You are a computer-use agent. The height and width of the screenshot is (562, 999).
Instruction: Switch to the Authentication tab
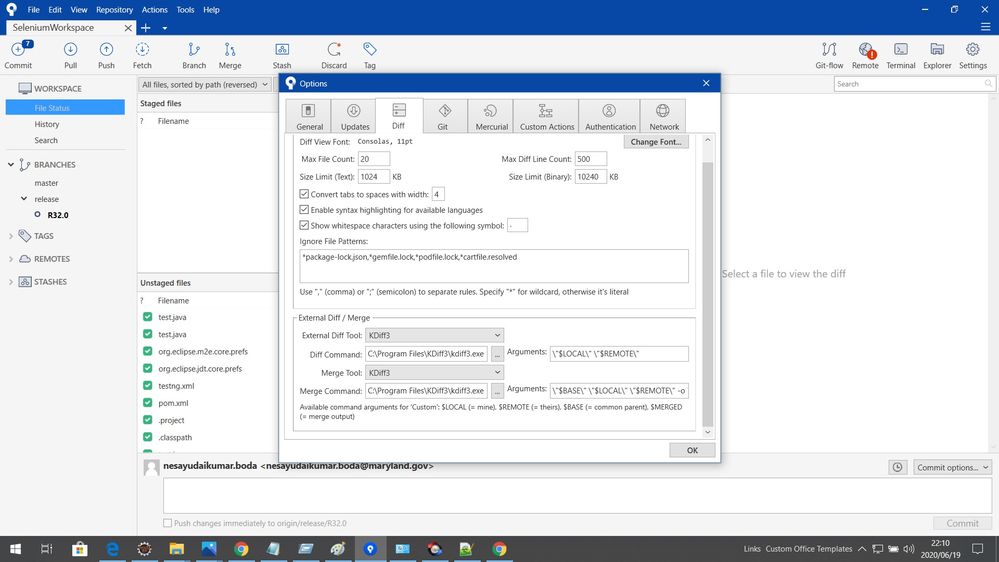610,117
